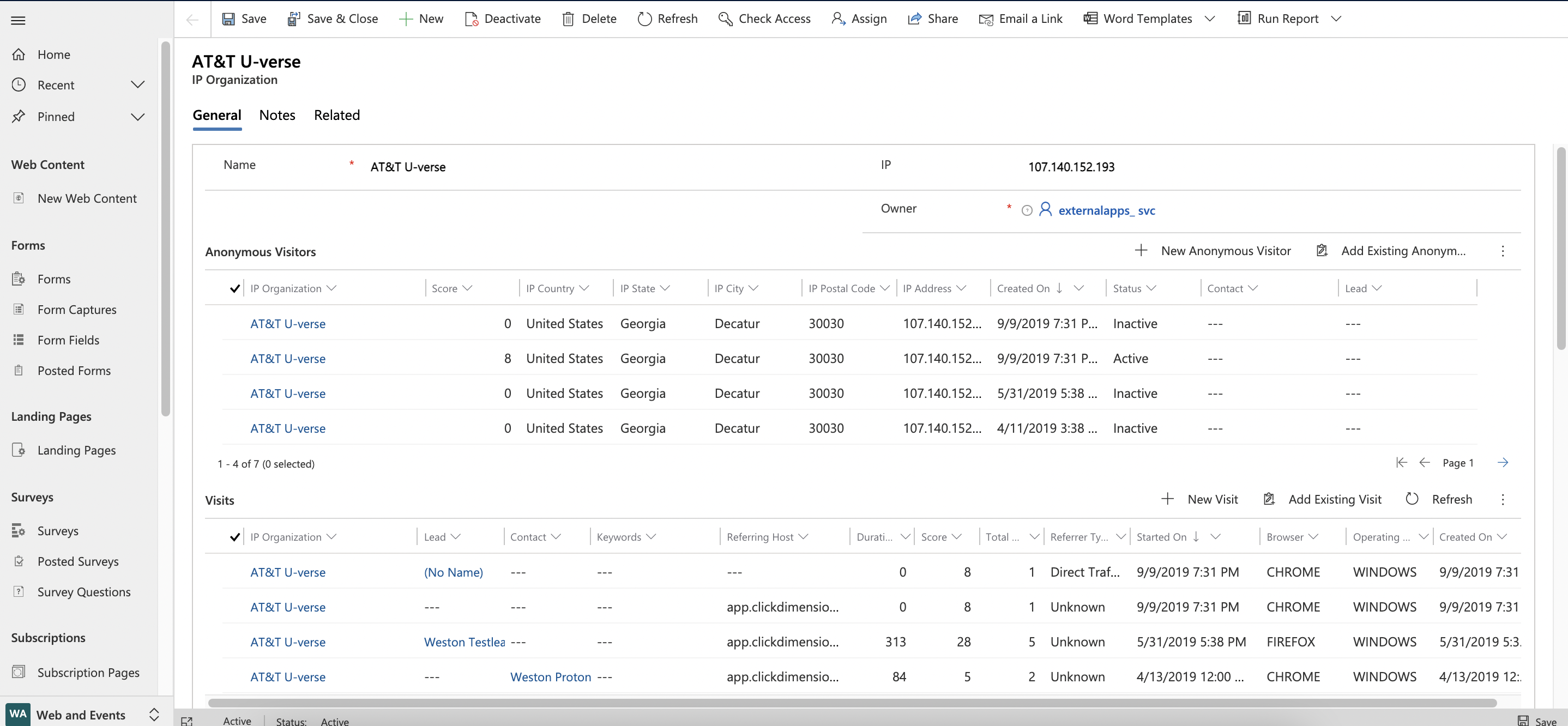Click Add Existing Anonymous Visitor button
The height and width of the screenshot is (726, 1568).
pyautogui.click(x=1390, y=251)
